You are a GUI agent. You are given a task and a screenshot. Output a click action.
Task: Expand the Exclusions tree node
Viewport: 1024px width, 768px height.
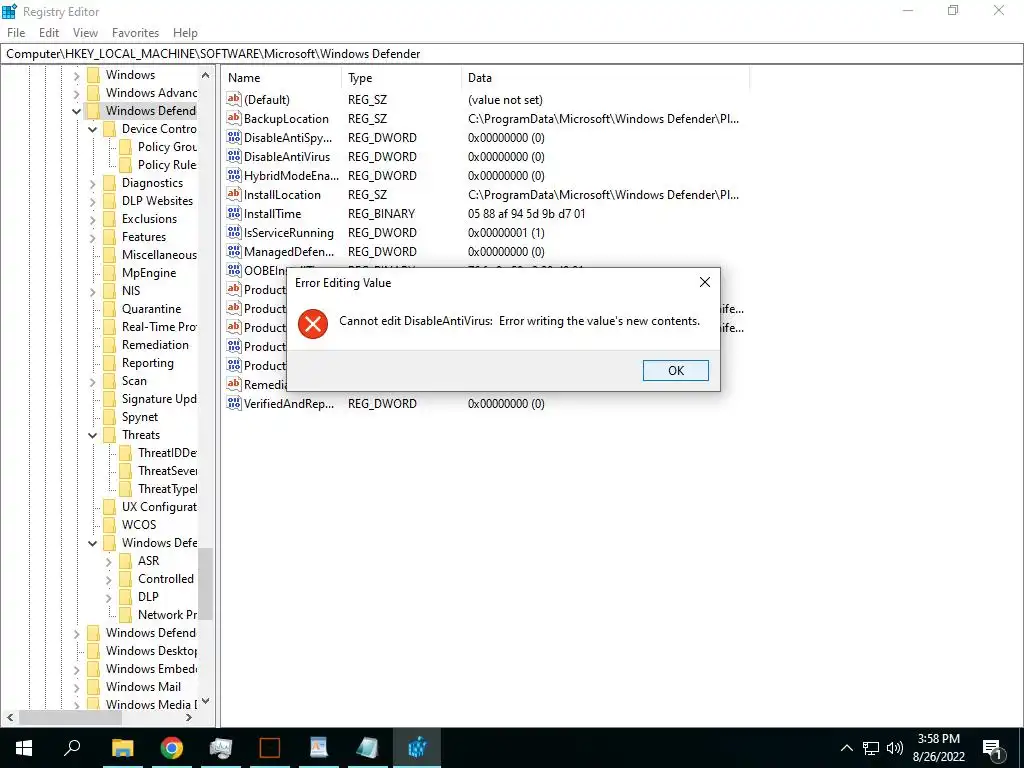click(92, 219)
